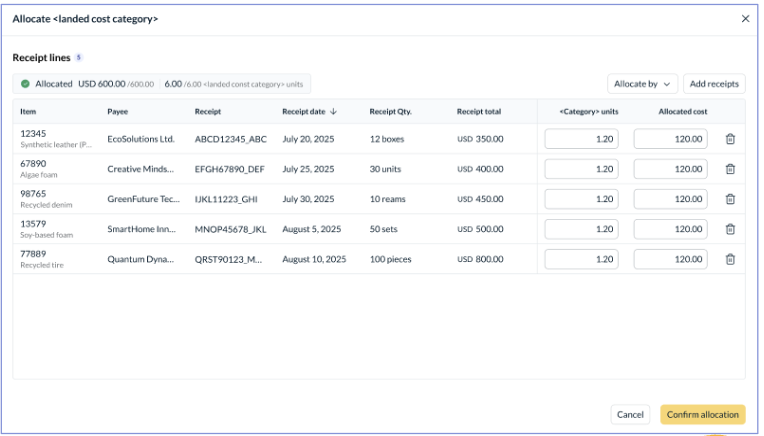Click receipt EFGH67890_DEF
This screenshot has height=436, width=764.
click(229, 169)
